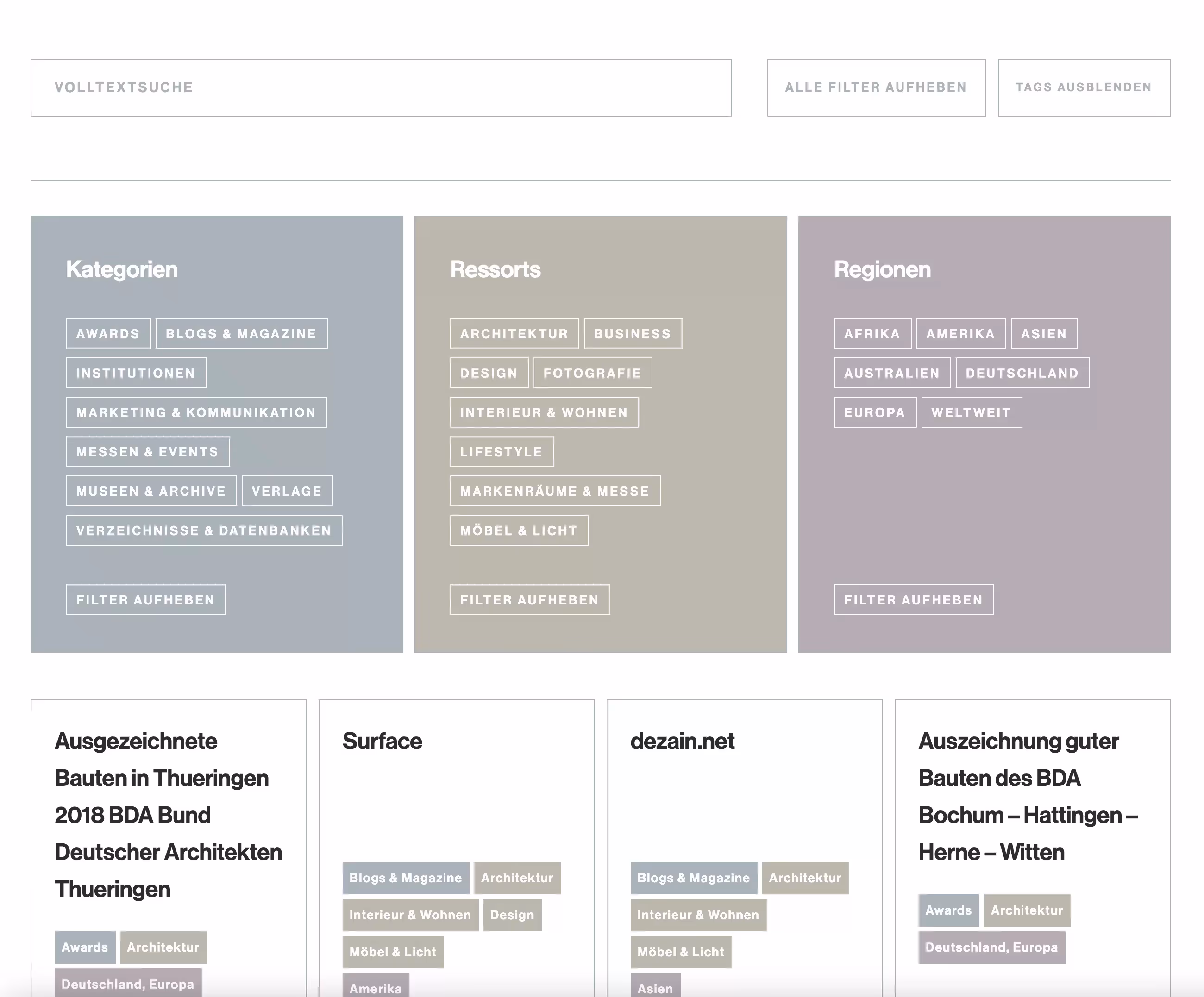1204x997 pixels.
Task: Select the Institutionen filter tag
Action: pos(136,373)
